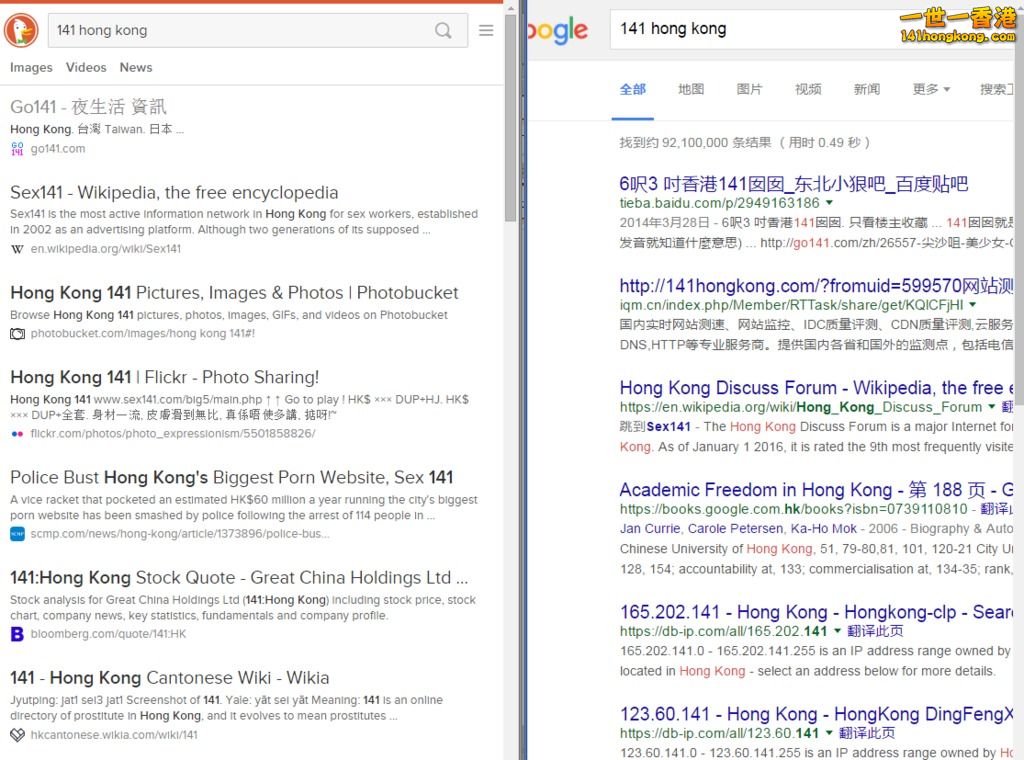Open dropdown arrow after first db-ip.com URL
Image resolution: width=1024 pixels, height=760 pixels.
[836, 631]
